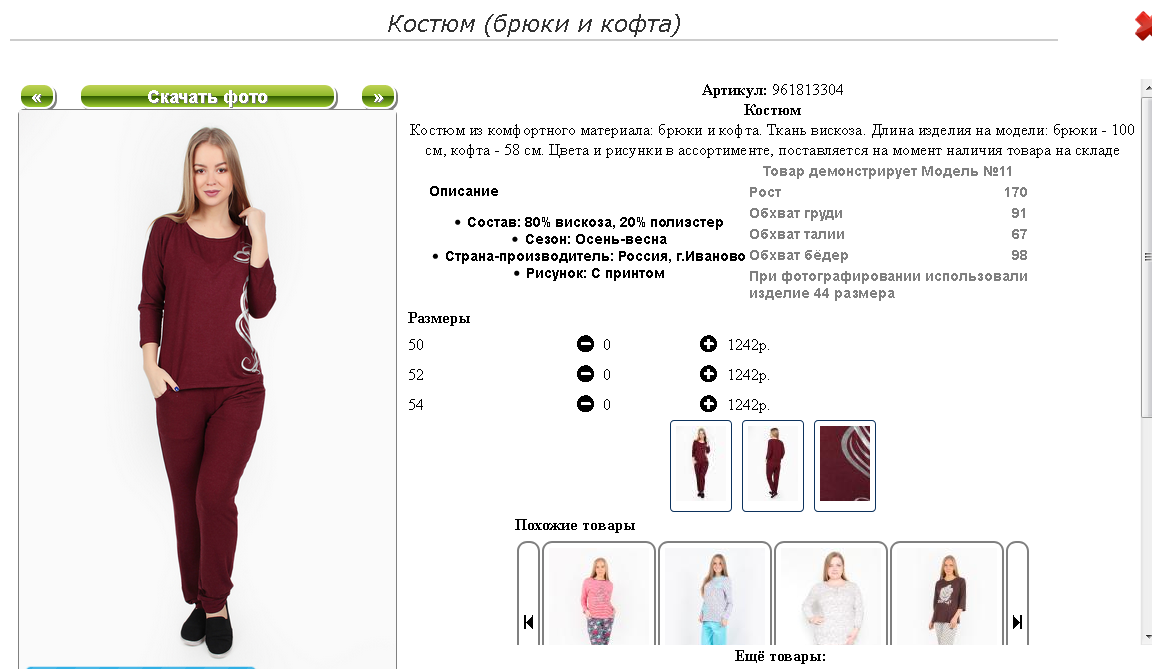Increase quantity for size 54
Image resolution: width=1152 pixels, height=669 pixels.
[x=708, y=404]
